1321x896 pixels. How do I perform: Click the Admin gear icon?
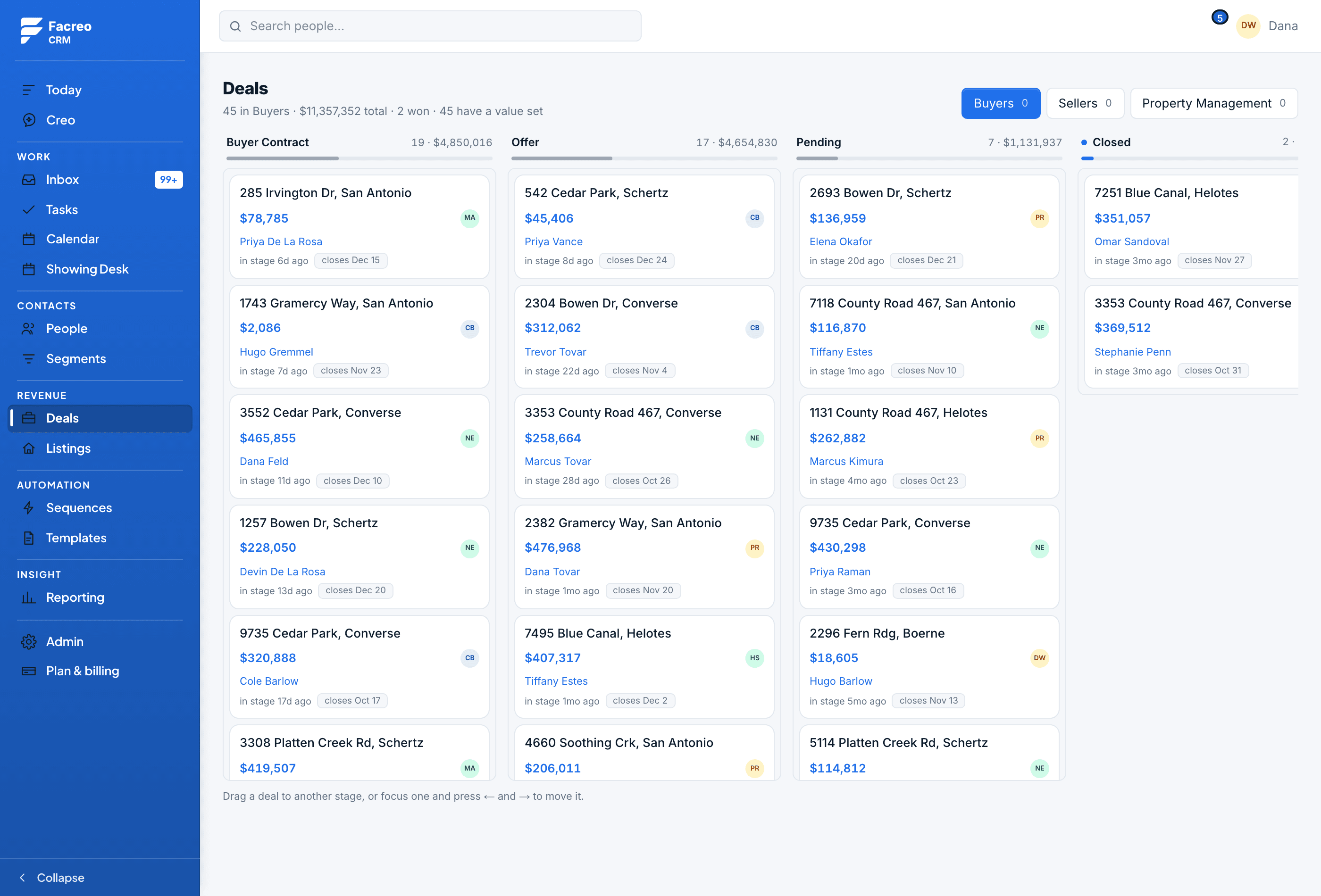click(28, 641)
